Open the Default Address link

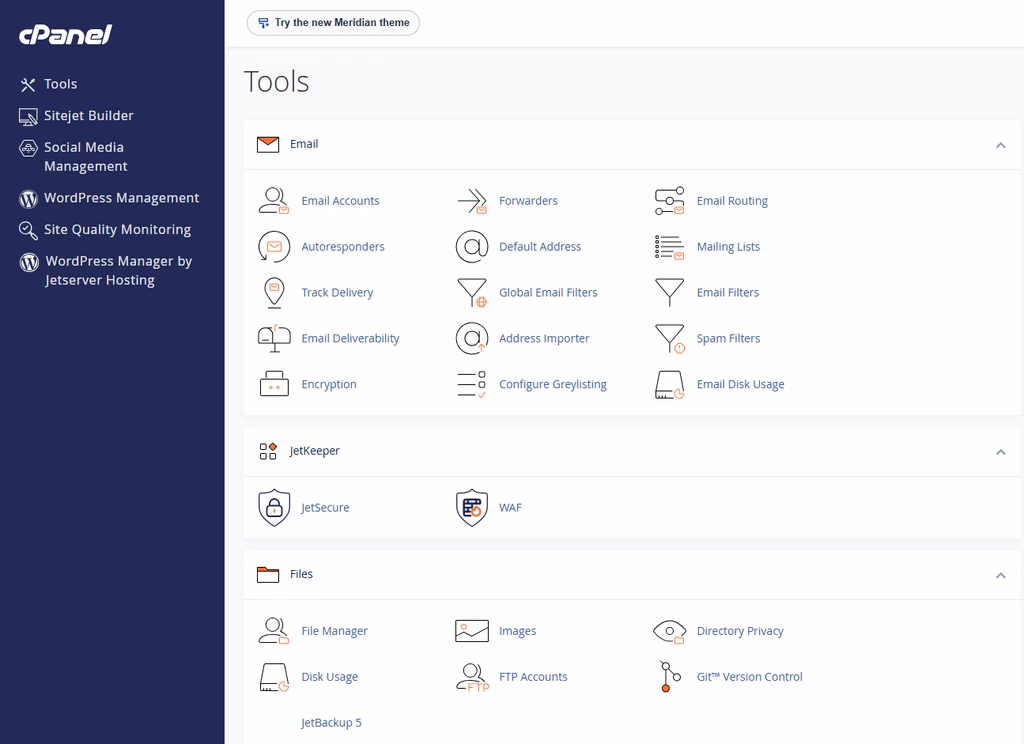pos(540,247)
